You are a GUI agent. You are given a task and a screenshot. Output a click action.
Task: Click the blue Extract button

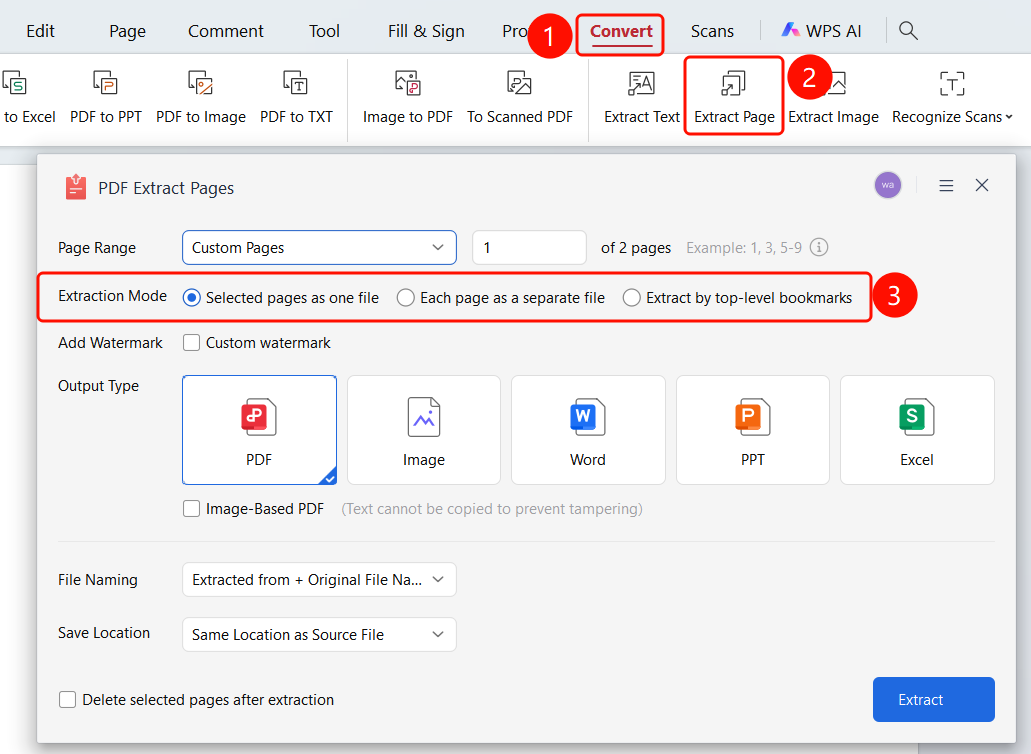point(934,699)
